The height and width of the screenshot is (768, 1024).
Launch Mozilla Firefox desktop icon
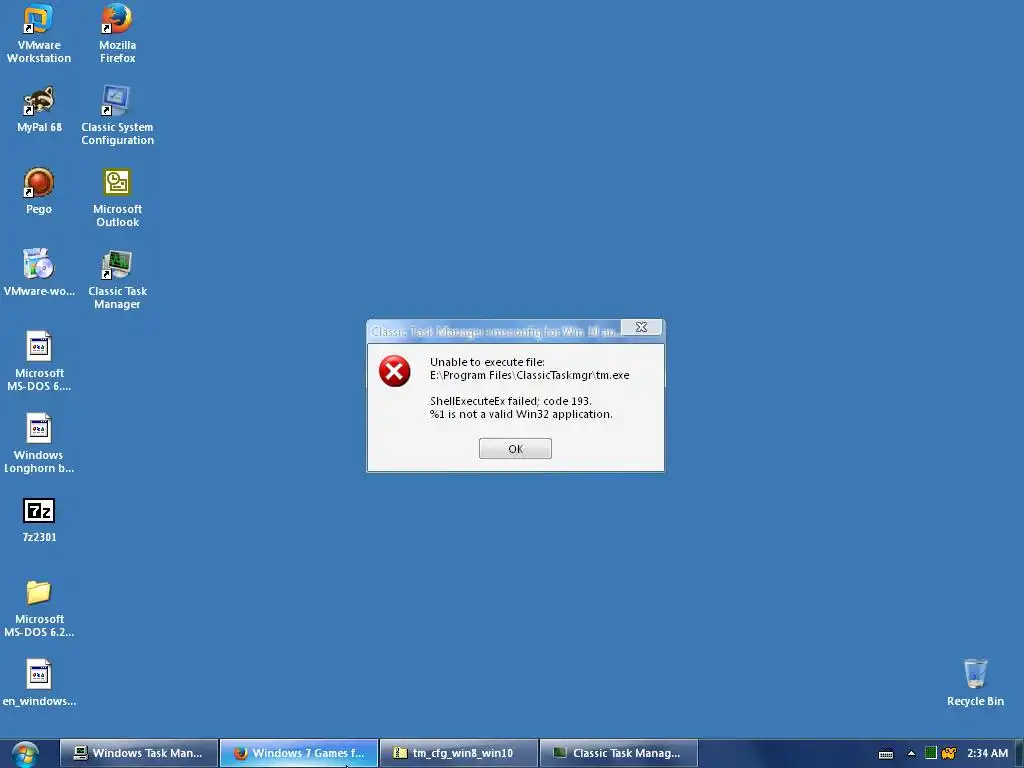(x=117, y=34)
